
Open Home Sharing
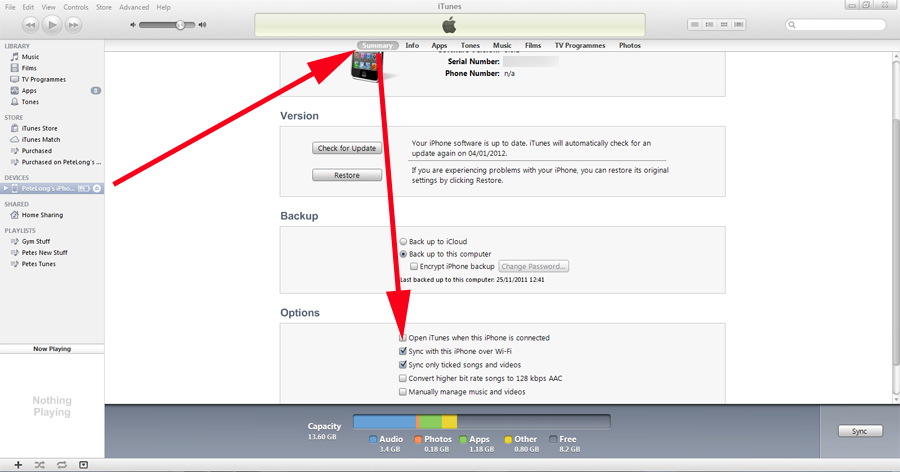coord(42,215)
